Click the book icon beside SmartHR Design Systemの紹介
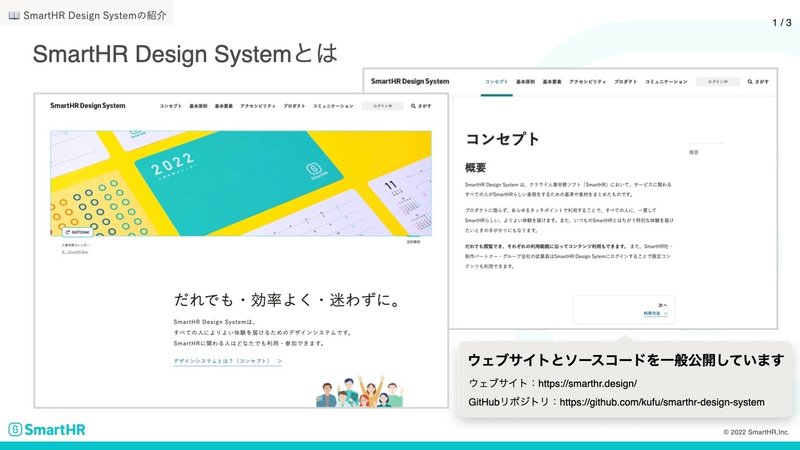Image resolution: width=800 pixels, height=450 pixels. click(14, 15)
